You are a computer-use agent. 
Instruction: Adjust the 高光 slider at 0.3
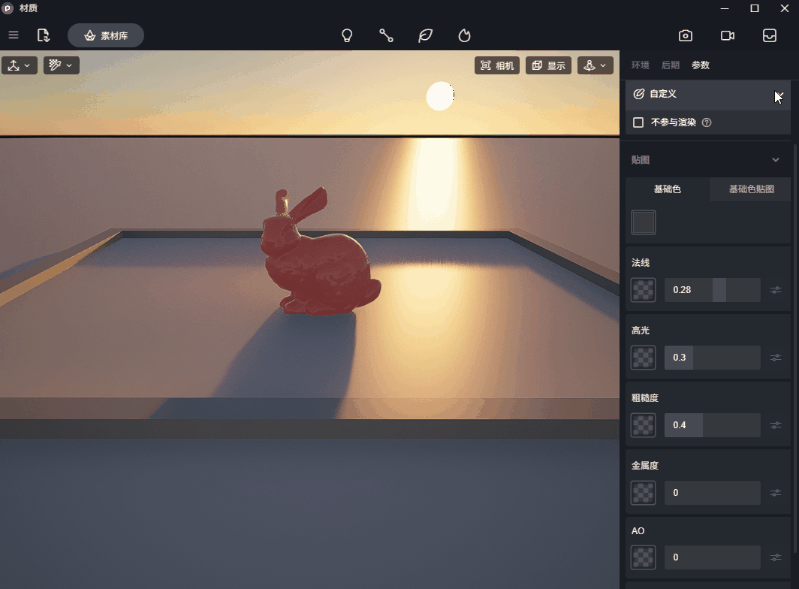click(712, 358)
